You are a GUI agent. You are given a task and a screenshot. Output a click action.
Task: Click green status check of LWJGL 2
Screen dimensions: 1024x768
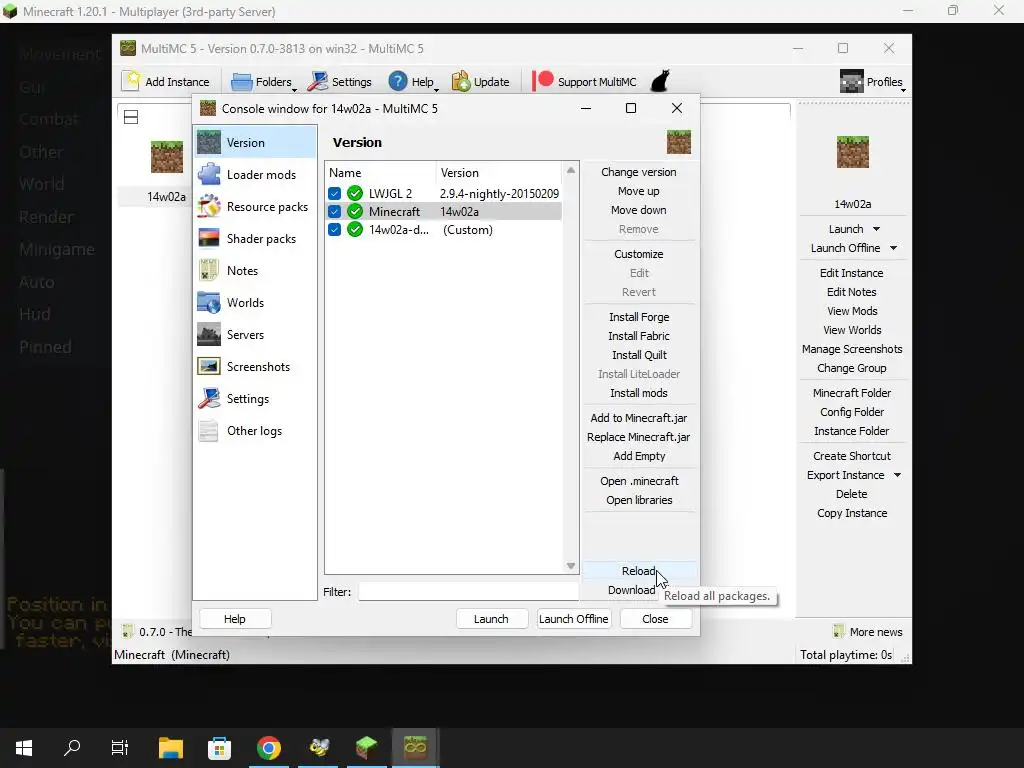point(355,193)
